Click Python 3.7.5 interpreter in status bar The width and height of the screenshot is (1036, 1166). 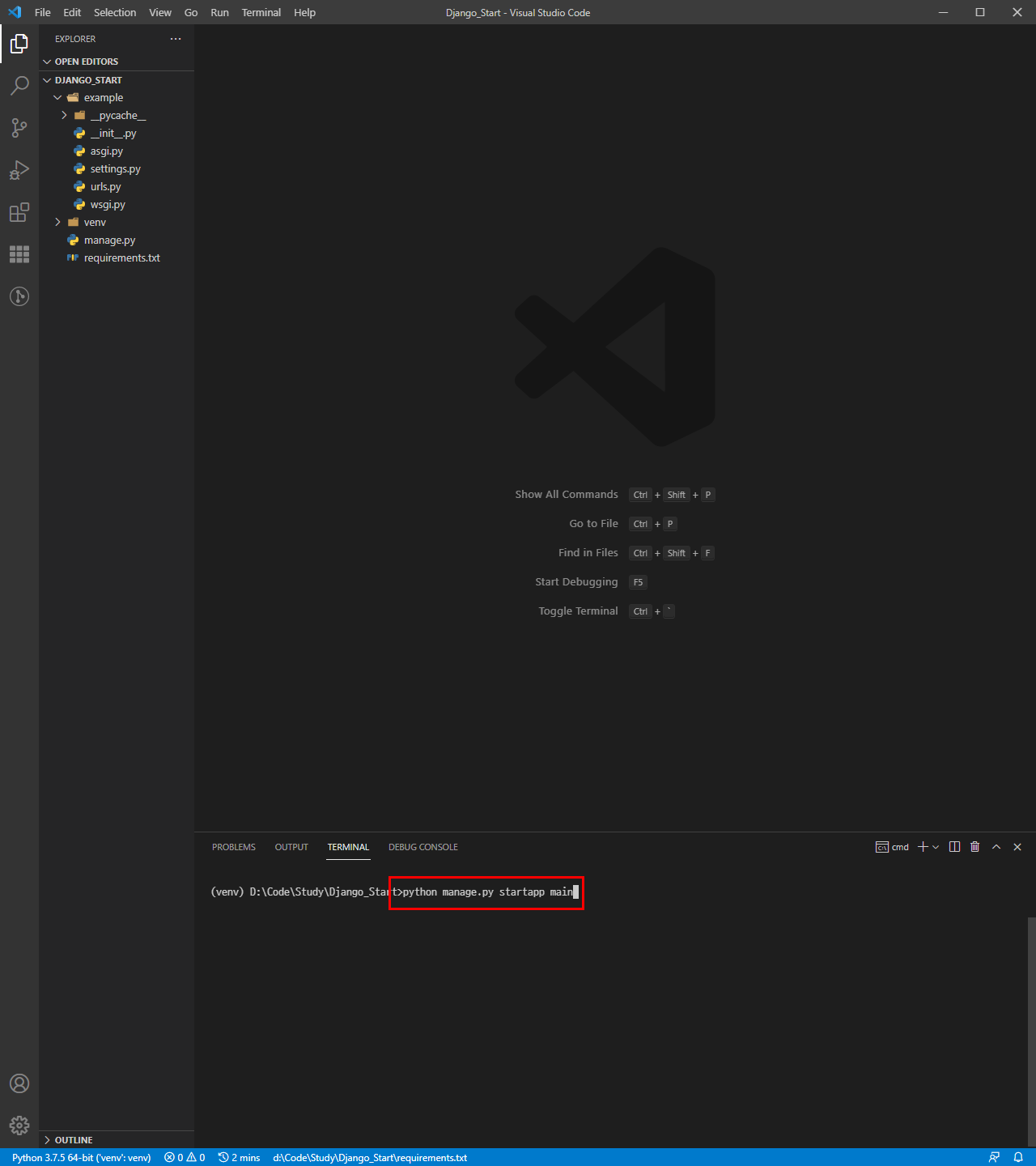coord(82,1157)
